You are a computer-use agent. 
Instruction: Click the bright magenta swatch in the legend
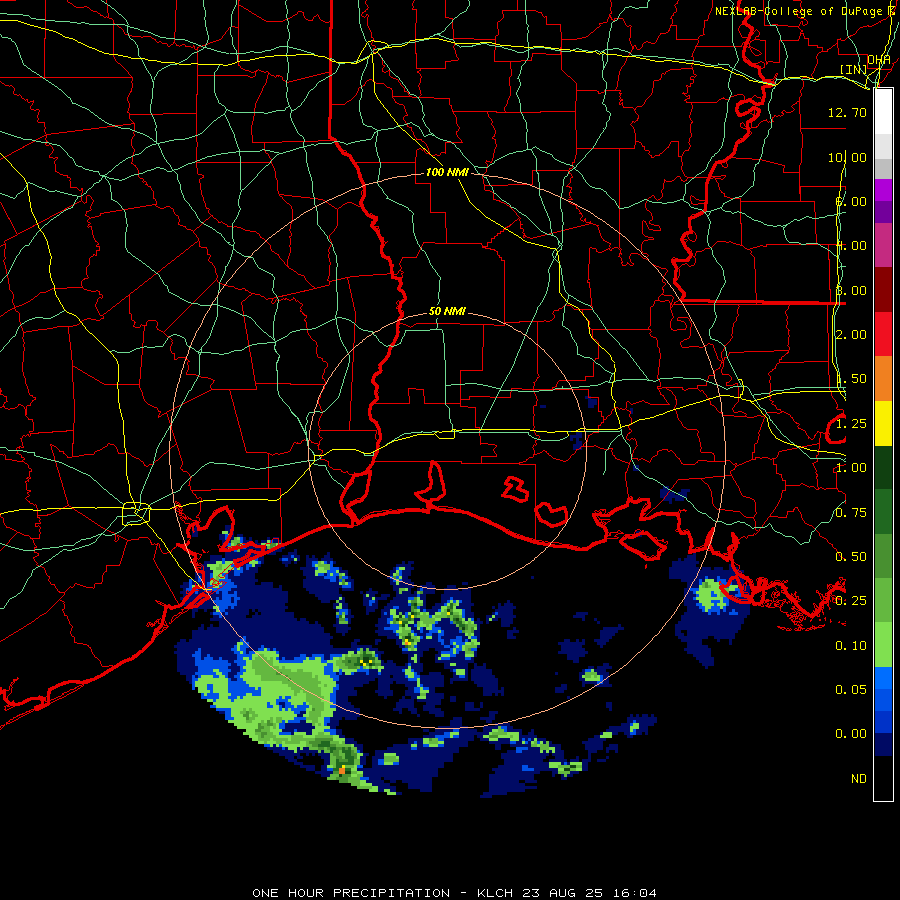point(883,190)
